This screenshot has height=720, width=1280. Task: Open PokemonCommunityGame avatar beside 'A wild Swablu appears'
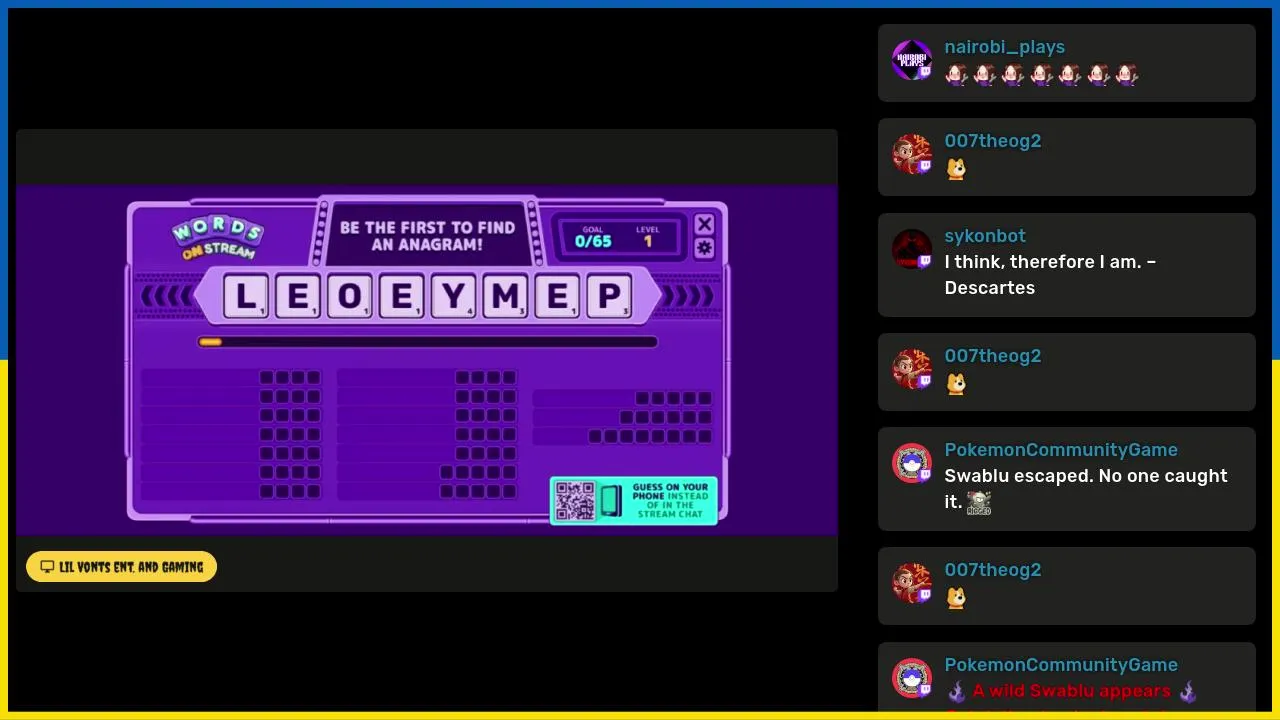[x=911, y=678]
